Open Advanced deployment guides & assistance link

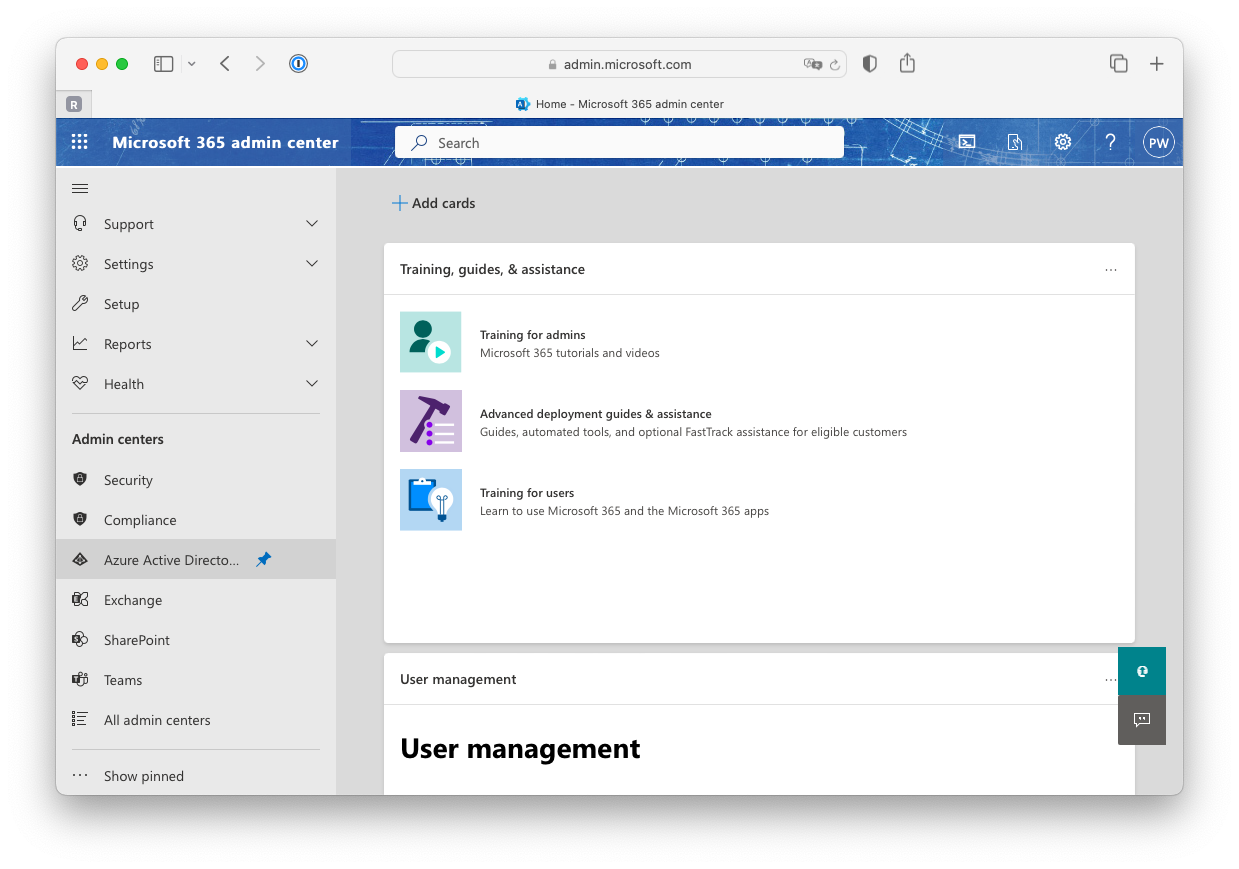[x=596, y=414]
